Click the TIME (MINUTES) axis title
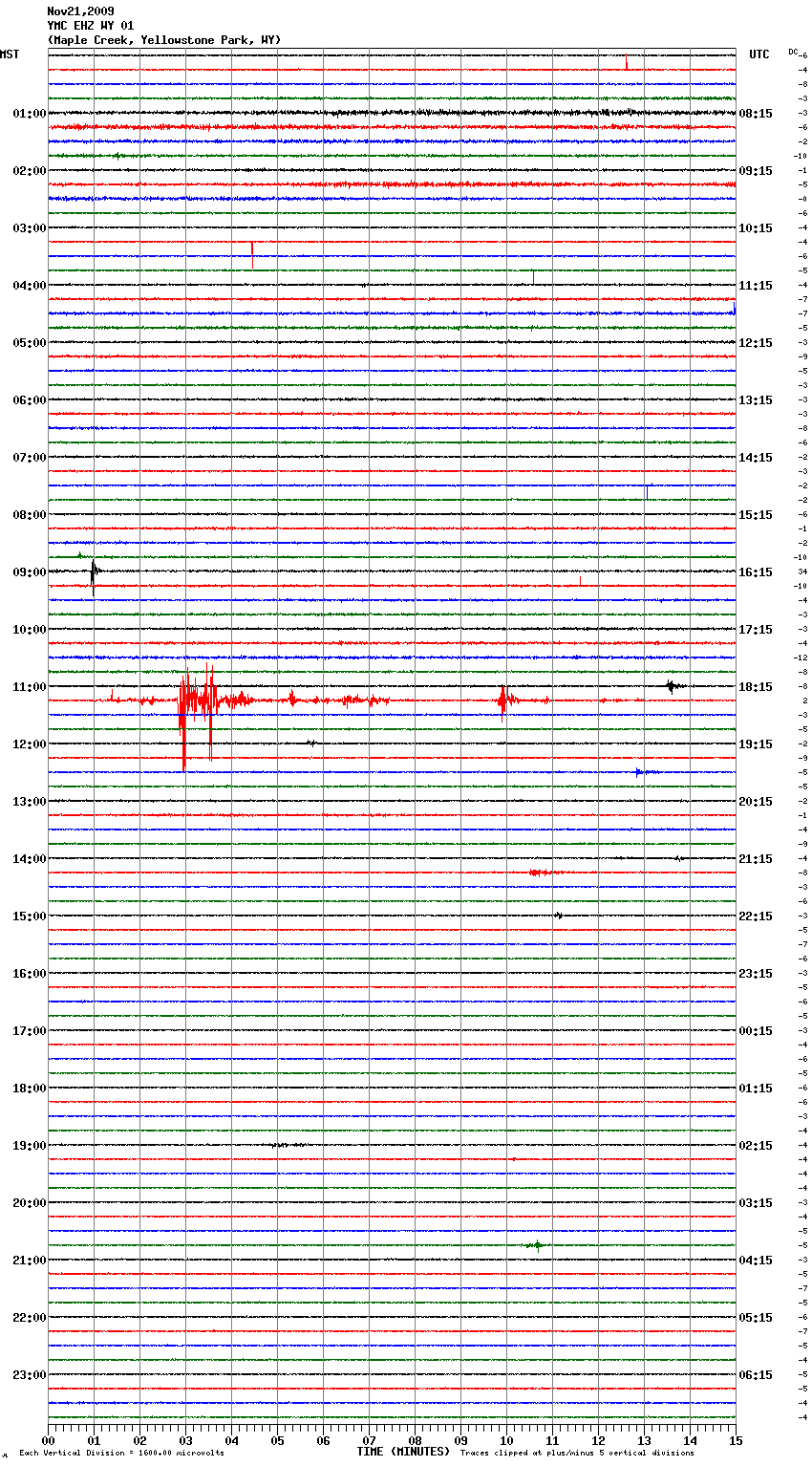This screenshot has height=1466, width=812. [403, 1452]
